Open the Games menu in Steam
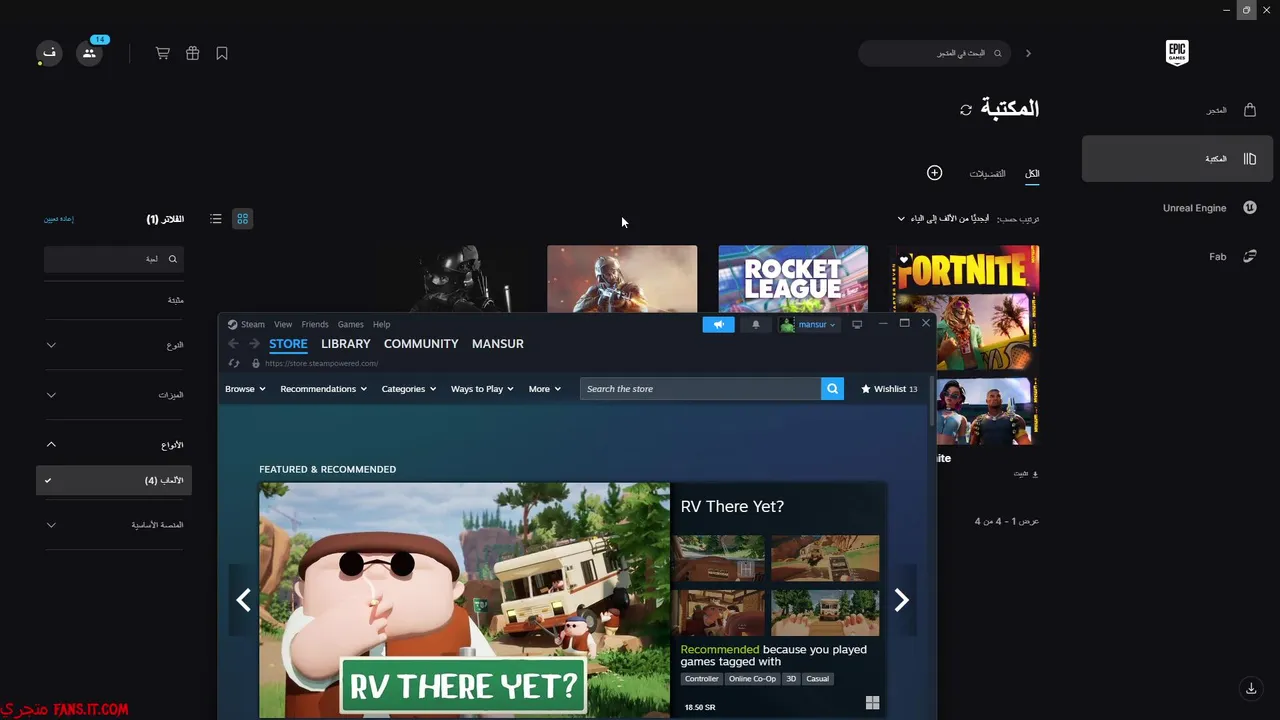Image resolution: width=1280 pixels, height=720 pixels. point(351,324)
